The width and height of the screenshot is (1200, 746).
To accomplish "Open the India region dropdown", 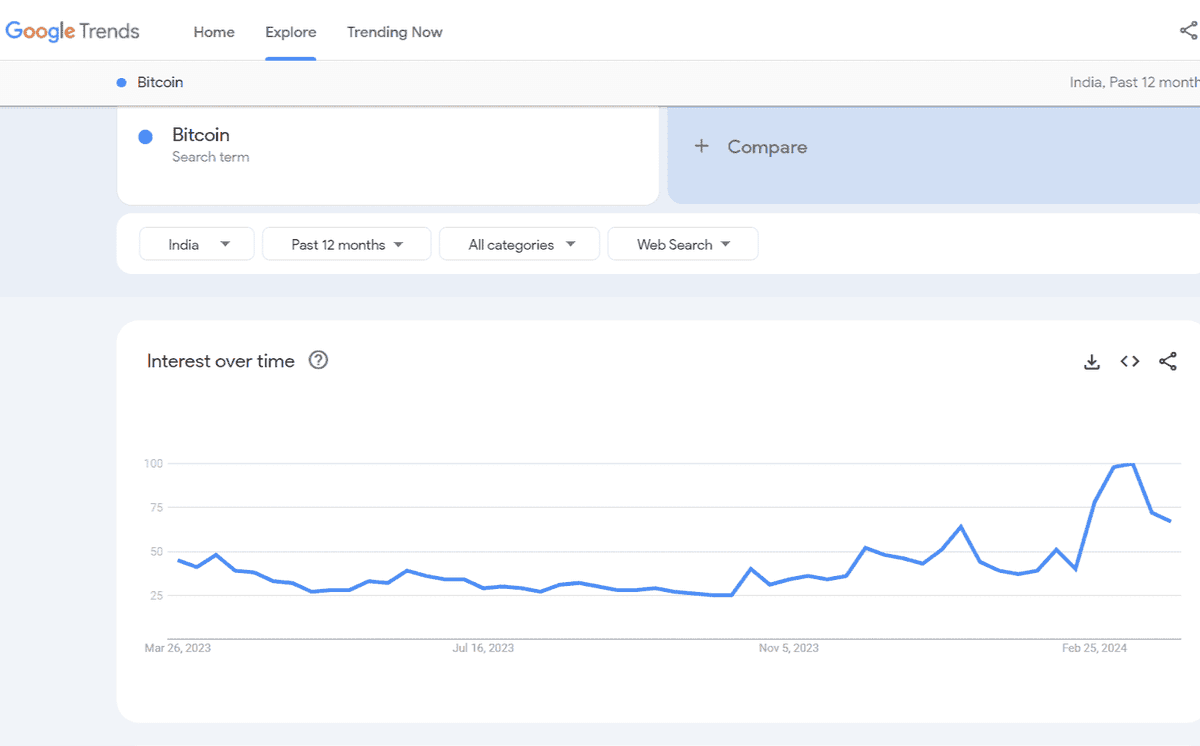I will coord(196,243).
